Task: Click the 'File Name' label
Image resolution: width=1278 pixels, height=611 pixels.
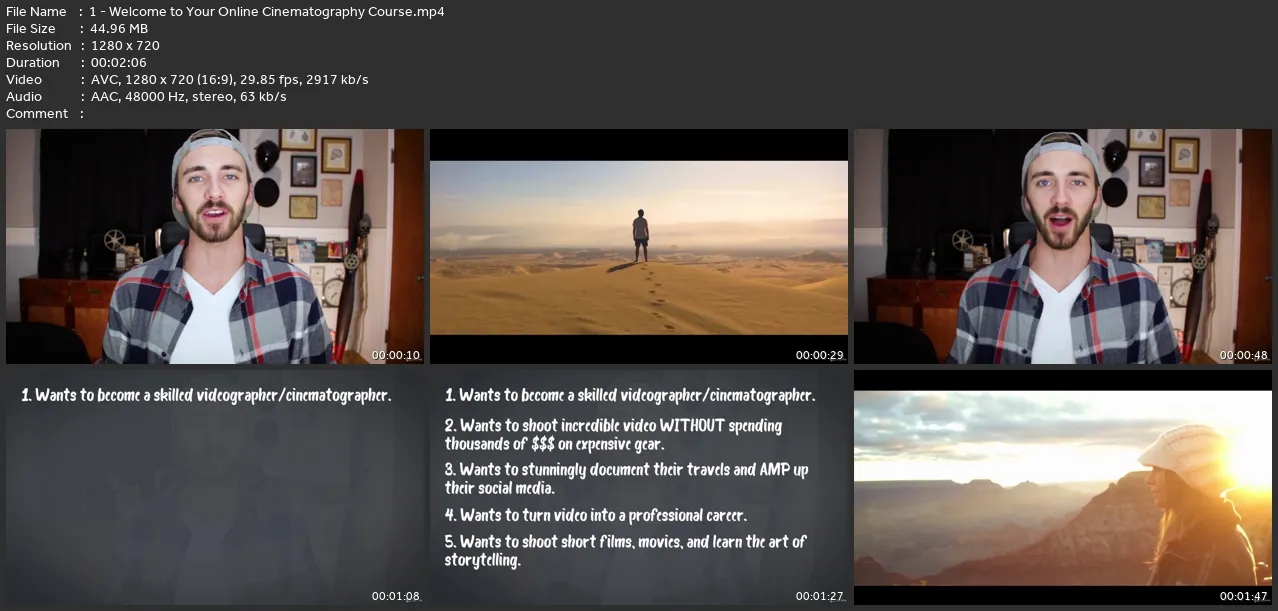Action: pyautogui.click(x=36, y=12)
